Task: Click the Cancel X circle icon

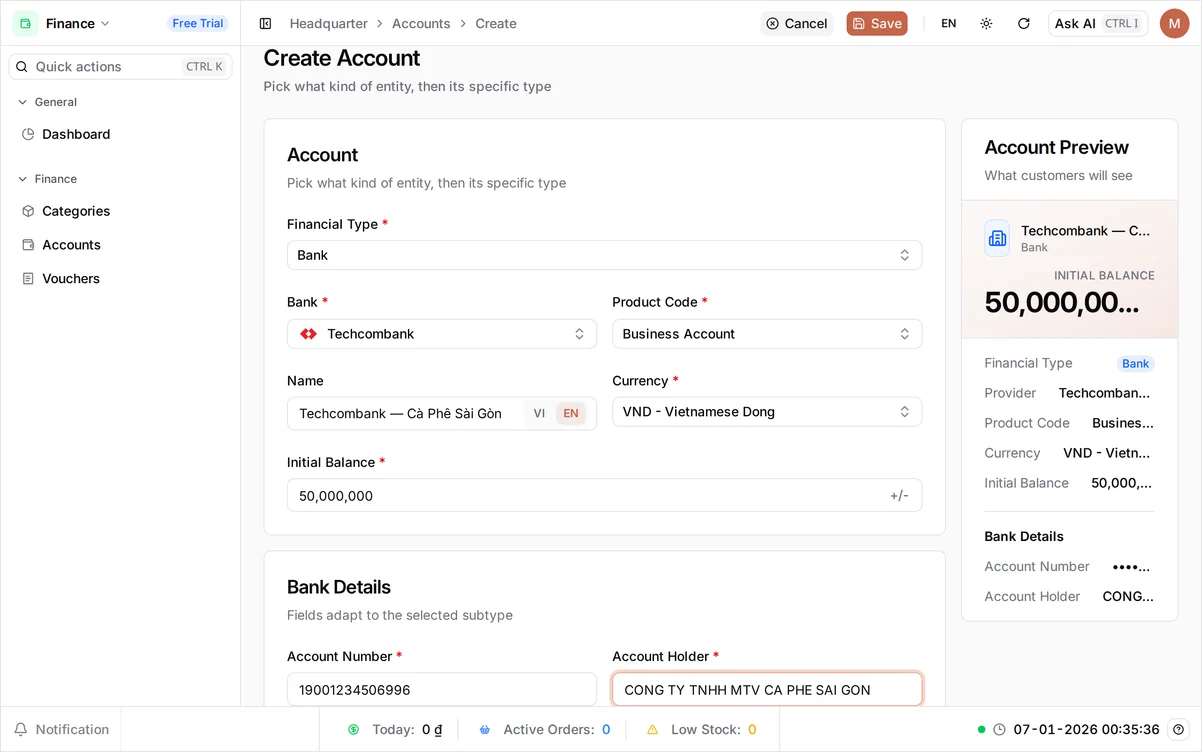Action: coord(772,23)
